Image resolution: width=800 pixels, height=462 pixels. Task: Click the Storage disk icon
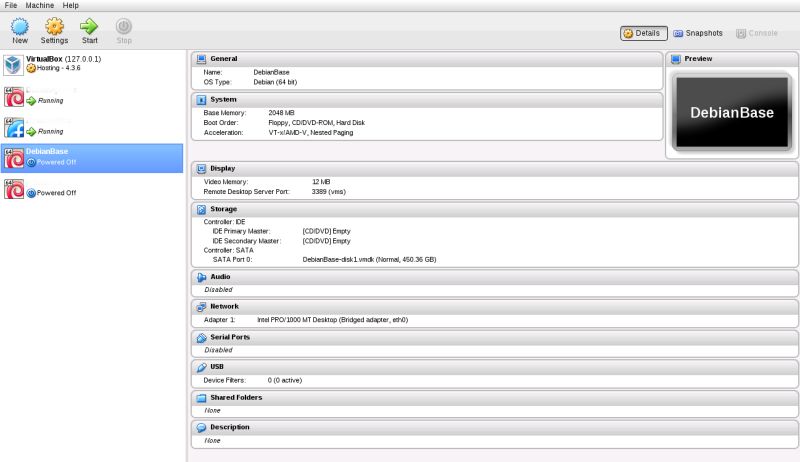202,209
